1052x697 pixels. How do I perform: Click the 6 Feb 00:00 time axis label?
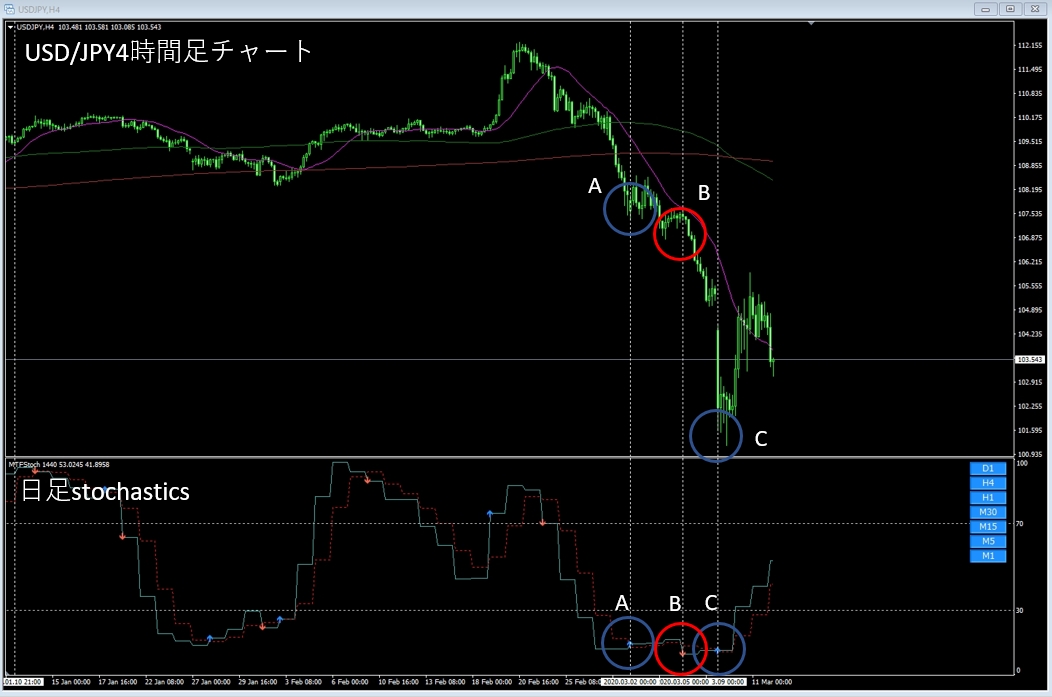click(350, 682)
